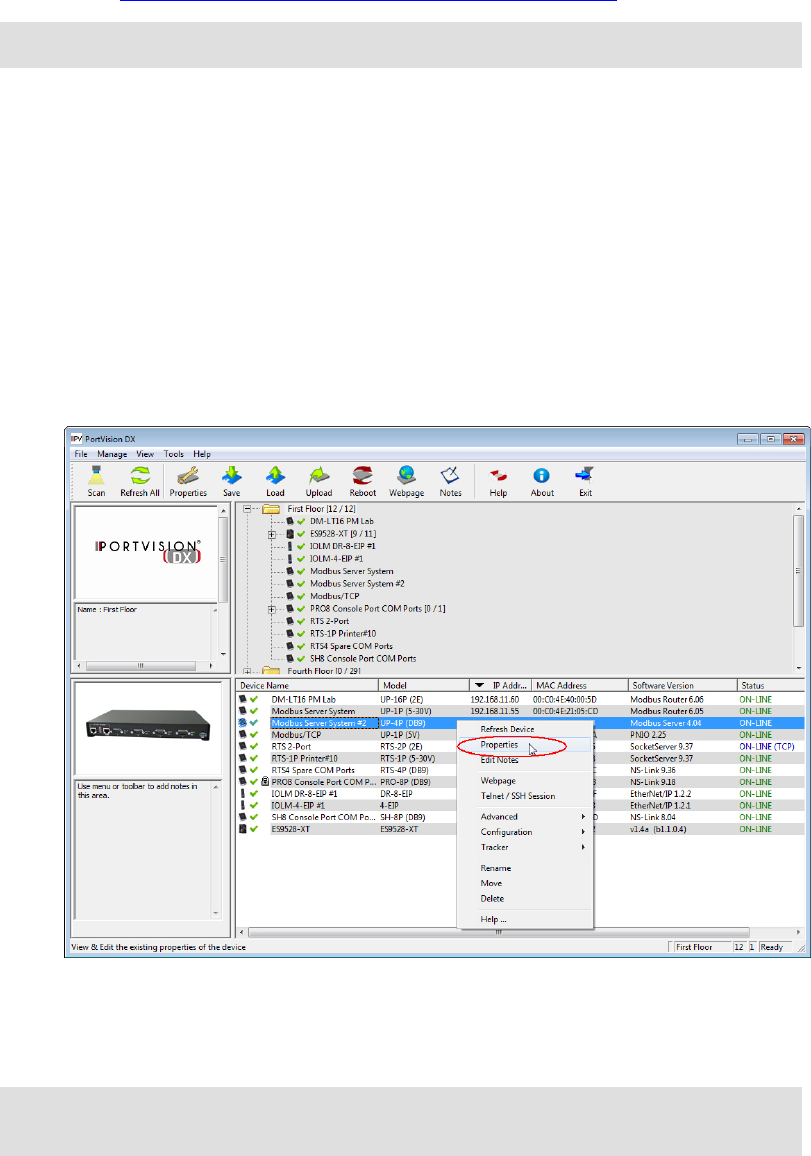Select RTS4 Spare COM Ports tree item
Screen dimensions: 811x1156
[x=351, y=647]
